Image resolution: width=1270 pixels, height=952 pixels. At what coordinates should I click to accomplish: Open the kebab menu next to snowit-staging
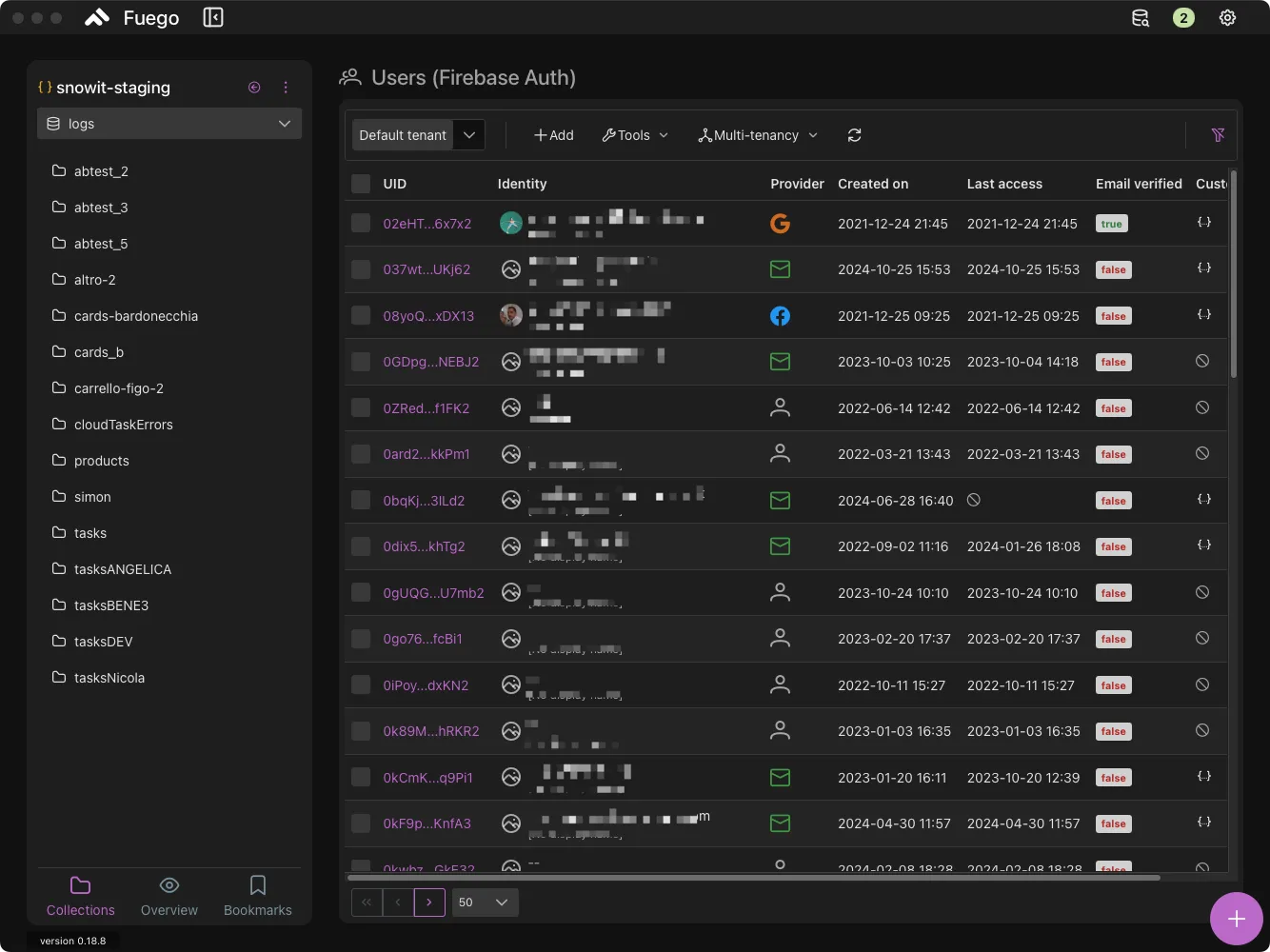[x=286, y=87]
